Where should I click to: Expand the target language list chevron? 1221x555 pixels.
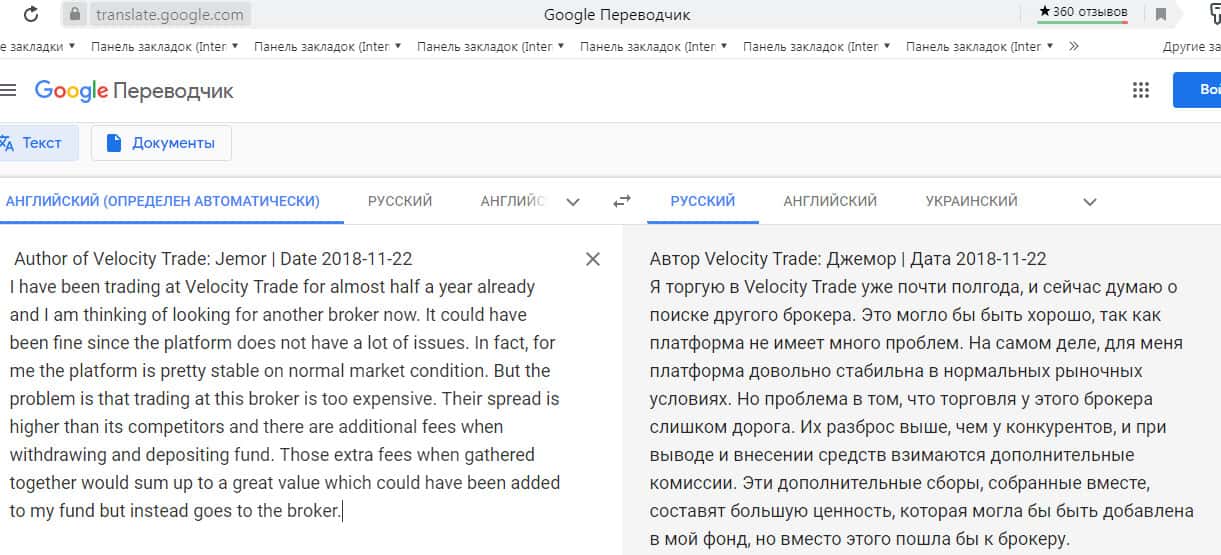(1090, 202)
